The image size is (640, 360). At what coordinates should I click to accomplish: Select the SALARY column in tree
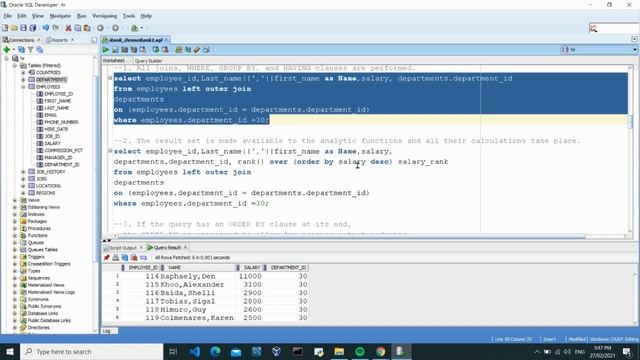click(x=52, y=143)
